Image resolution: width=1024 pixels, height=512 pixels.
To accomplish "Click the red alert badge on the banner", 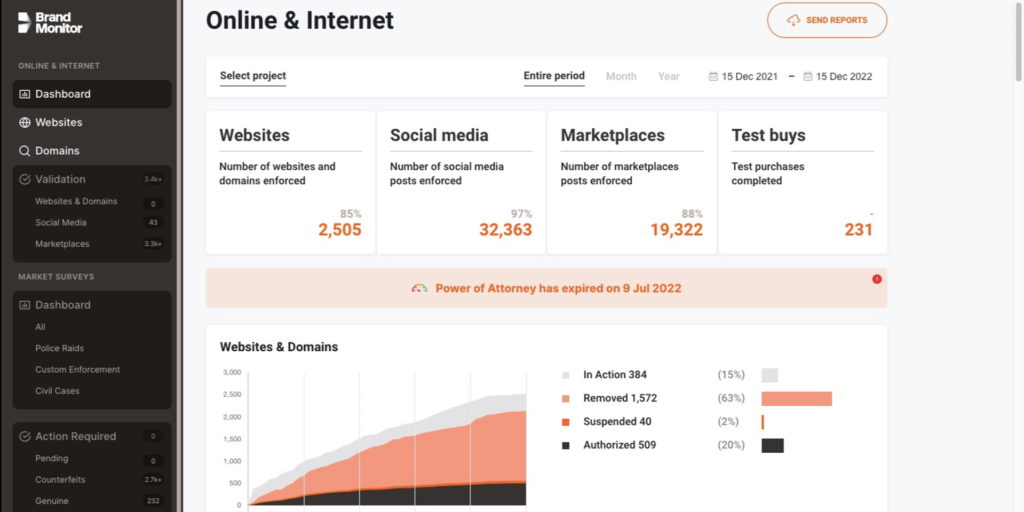I will click(x=876, y=279).
